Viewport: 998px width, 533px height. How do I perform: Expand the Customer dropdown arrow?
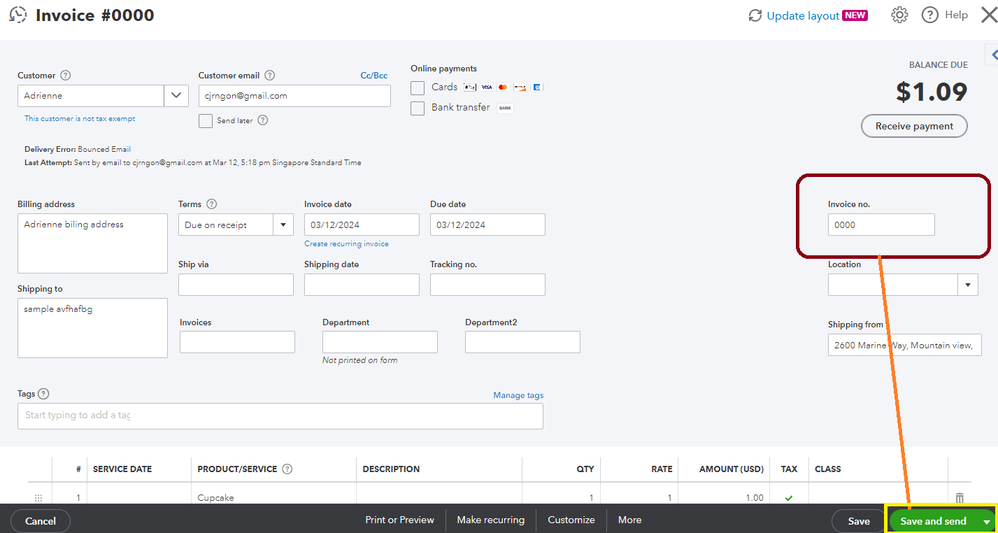coord(176,96)
